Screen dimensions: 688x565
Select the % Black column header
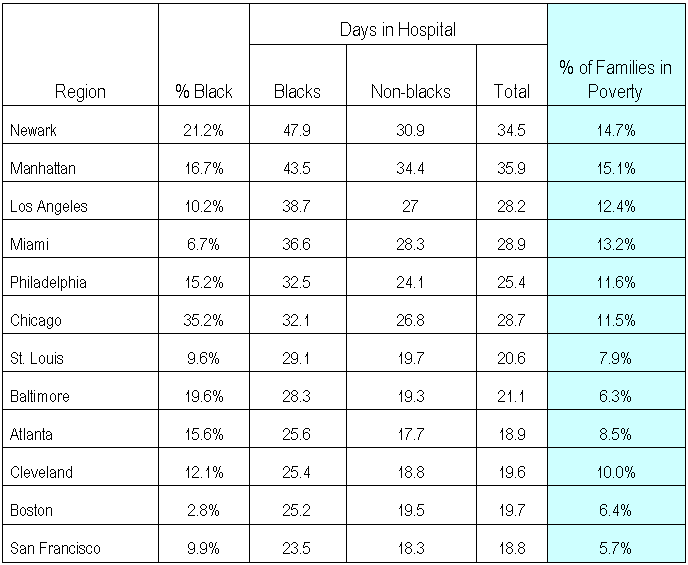point(203,91)
